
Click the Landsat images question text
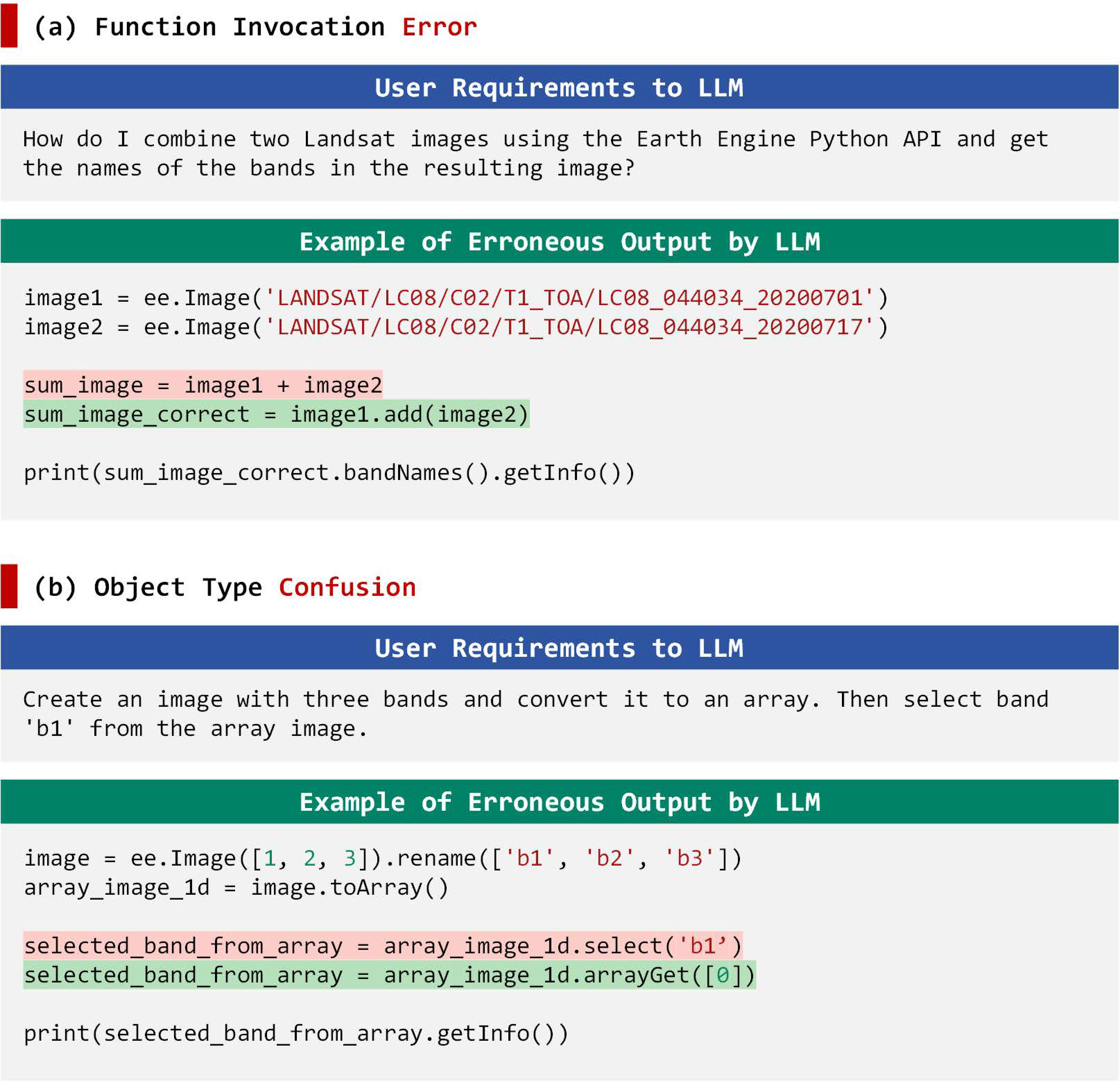coord(535,154)
